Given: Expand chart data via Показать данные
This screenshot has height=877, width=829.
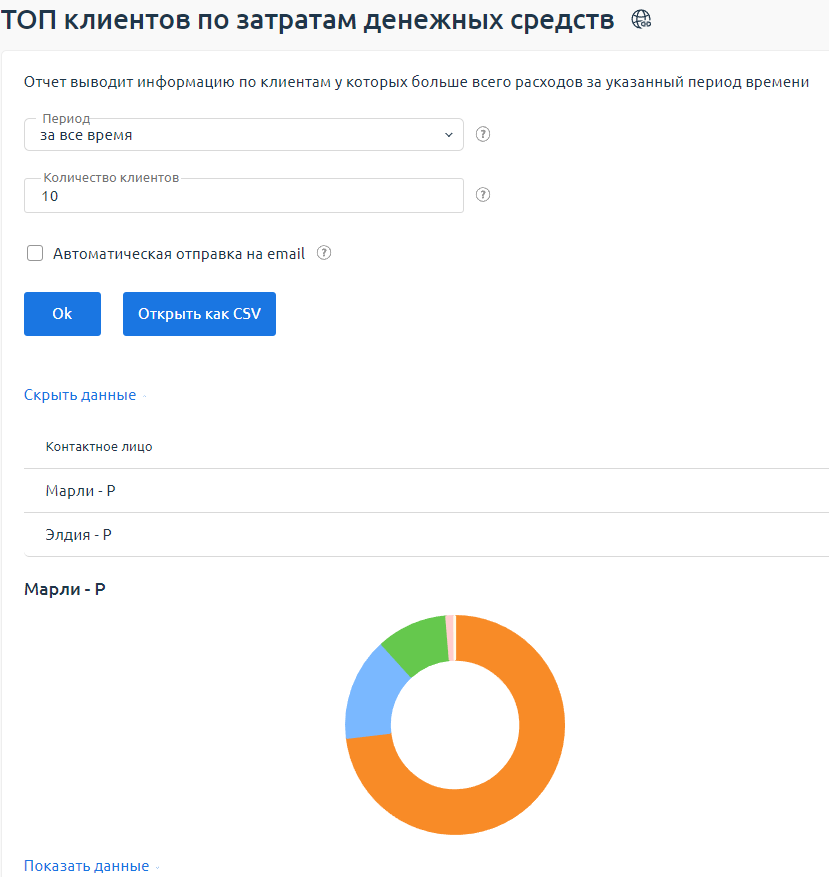Looking at the screenshot, I should 86,866.
